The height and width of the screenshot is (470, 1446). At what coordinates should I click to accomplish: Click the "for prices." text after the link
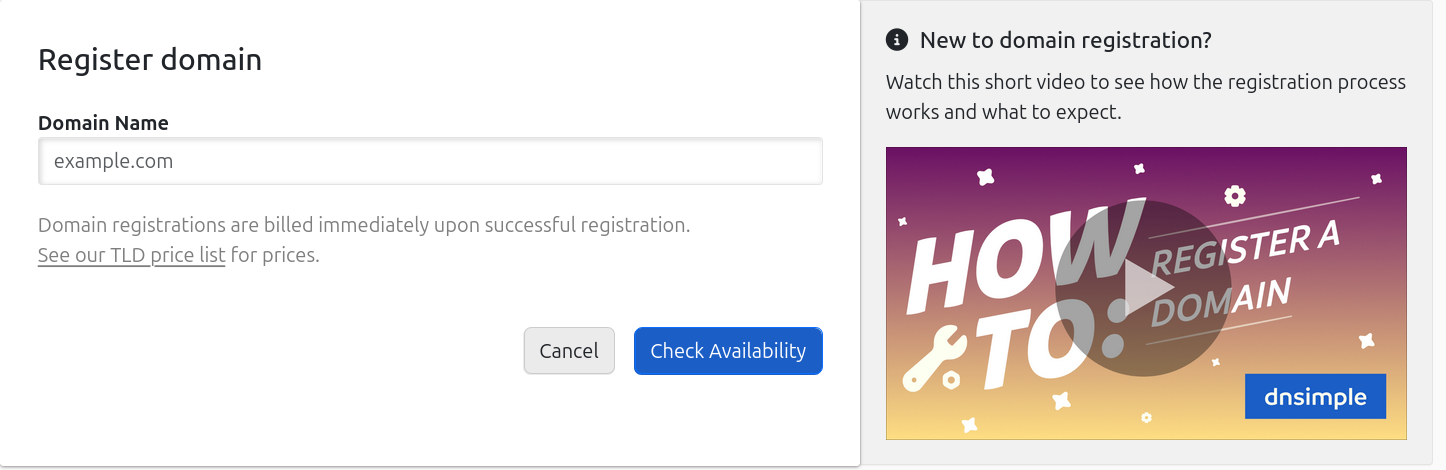click(x=275, y=255)
